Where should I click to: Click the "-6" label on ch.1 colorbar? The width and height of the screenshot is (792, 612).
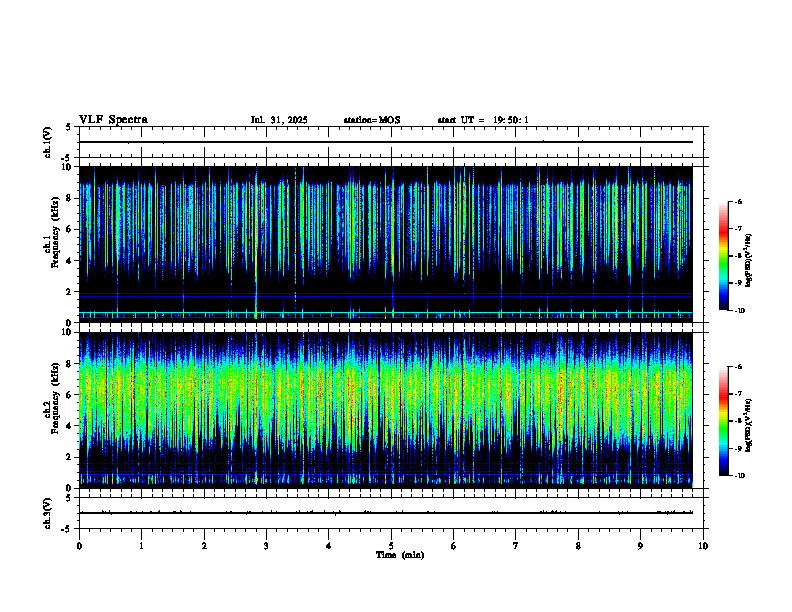738,201
